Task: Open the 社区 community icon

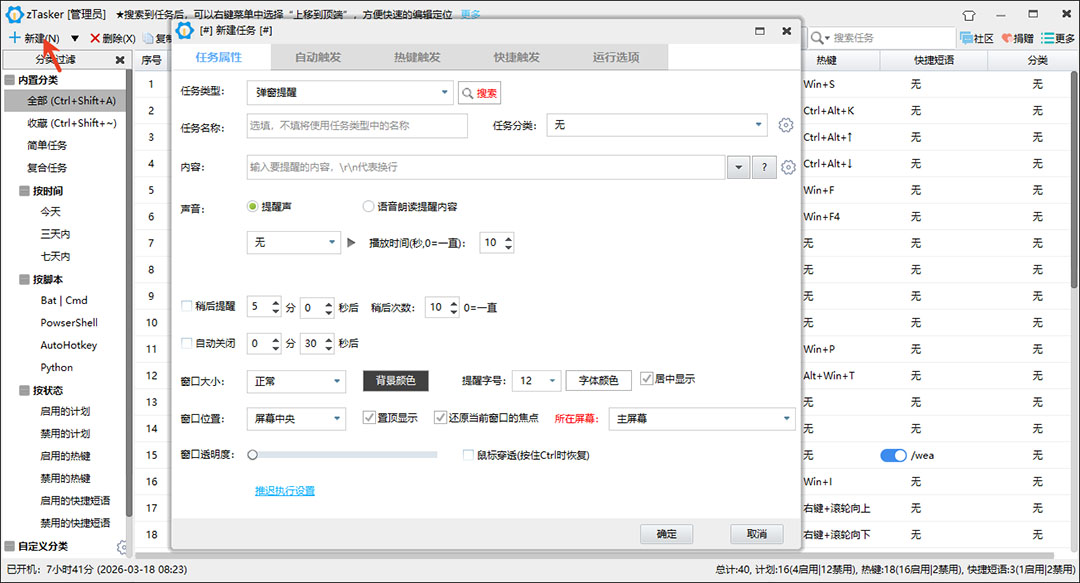Action: tap(966, 38)
